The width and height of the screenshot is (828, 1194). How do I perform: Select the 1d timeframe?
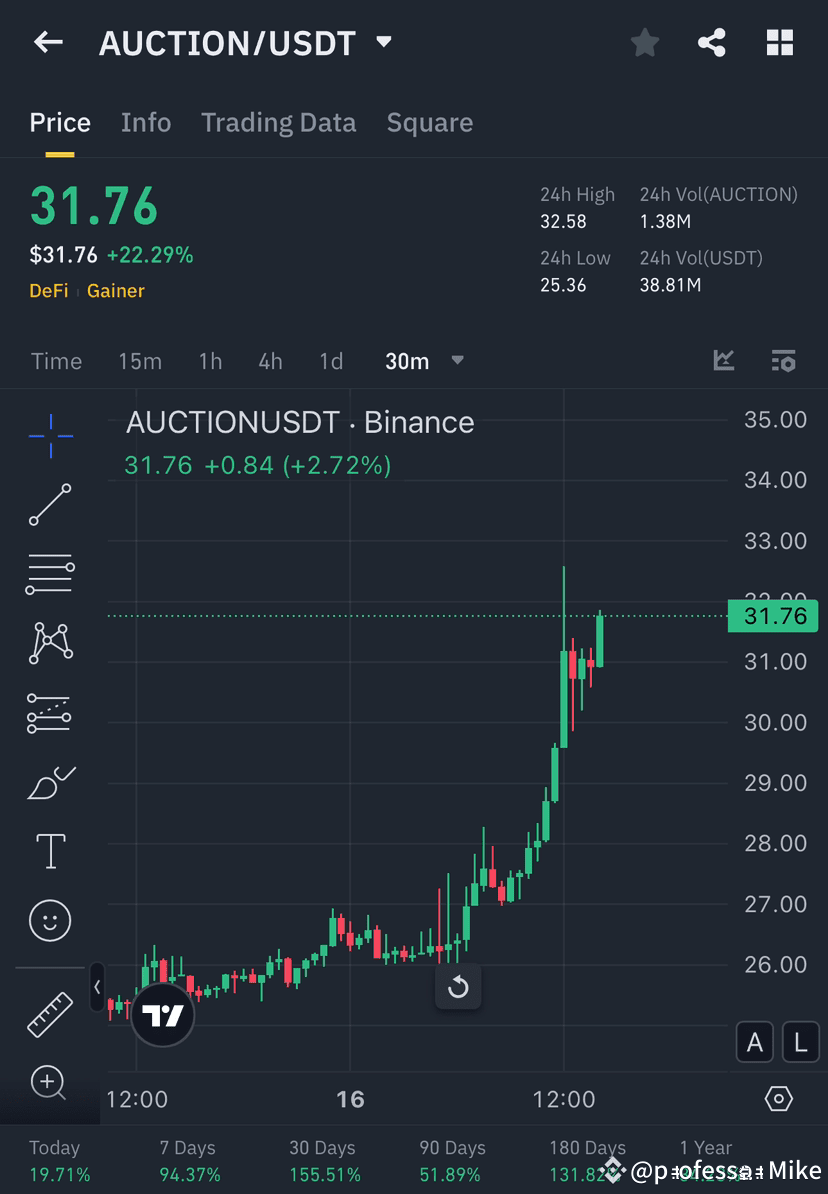pos(331,361)
